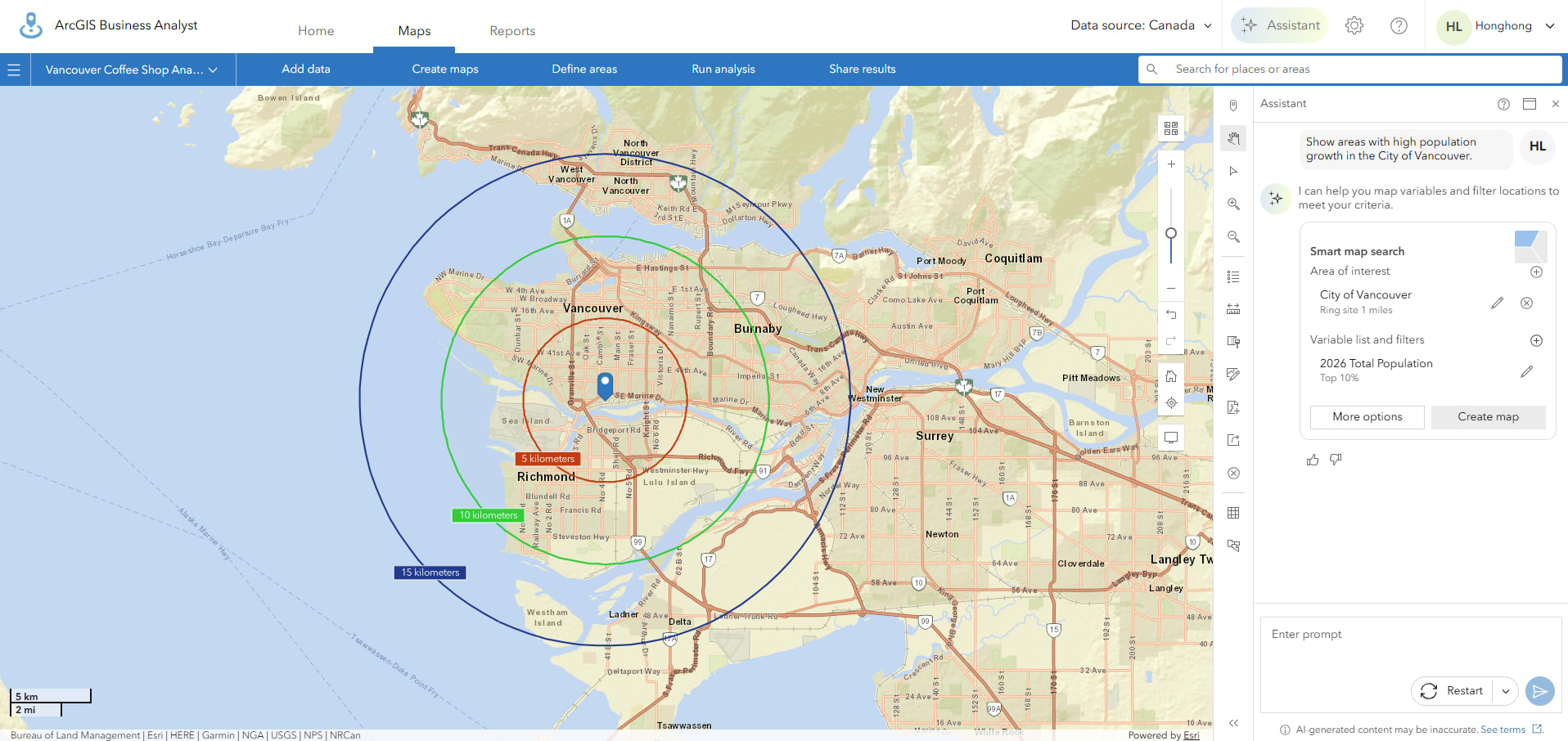Screen dimensions: 1568x741
Task: Locate my position with crosshair icon
Action: click(1171, 402)
